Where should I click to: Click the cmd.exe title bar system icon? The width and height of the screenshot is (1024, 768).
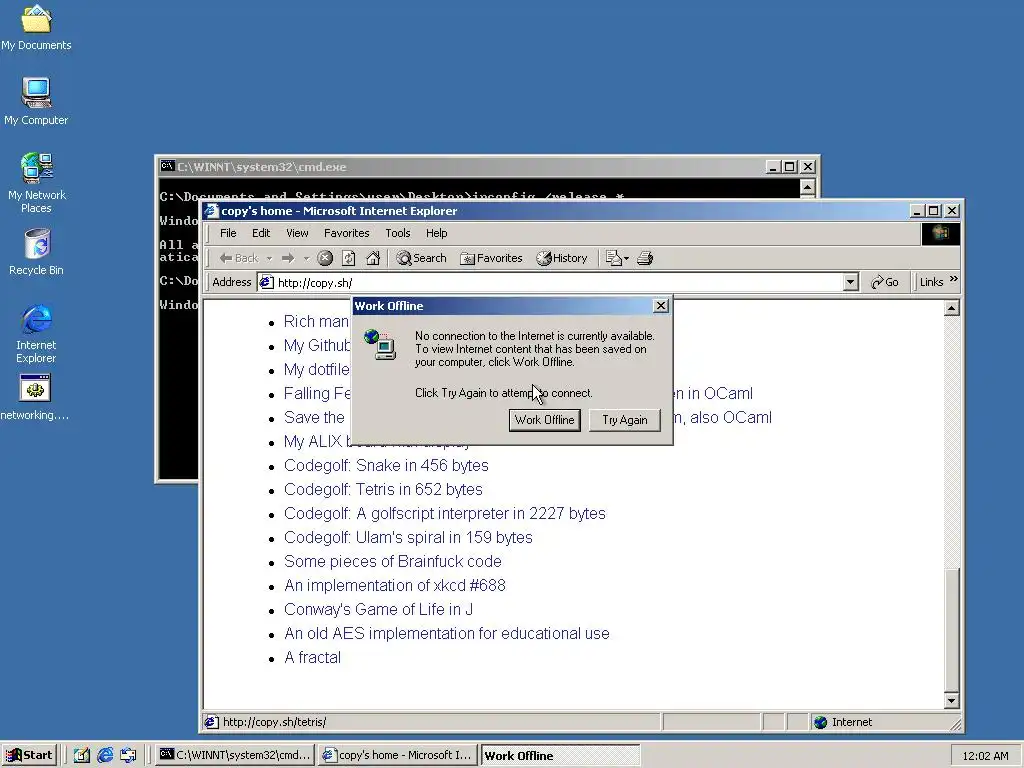(167, 166)
